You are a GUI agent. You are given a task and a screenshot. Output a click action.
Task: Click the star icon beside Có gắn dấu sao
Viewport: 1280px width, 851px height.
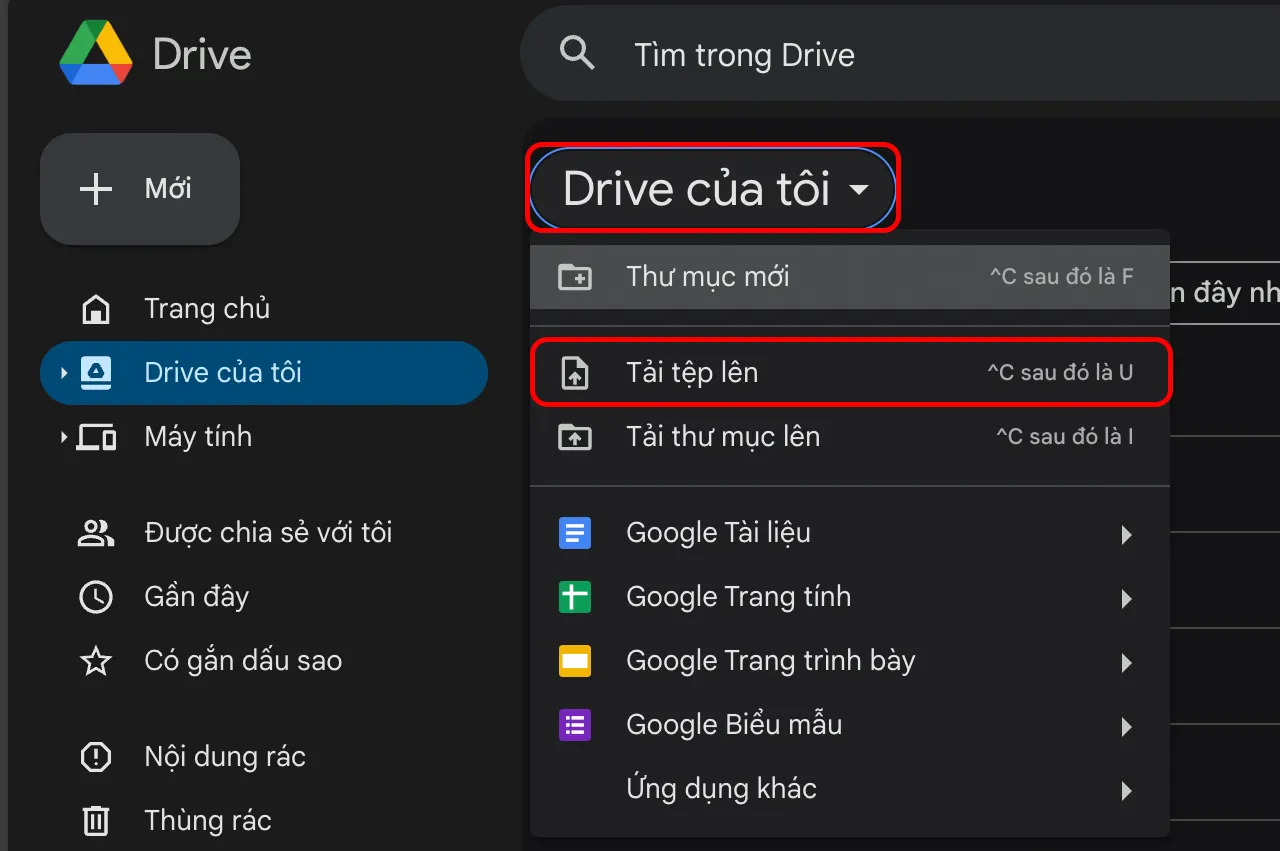click(x=95, y=660)
